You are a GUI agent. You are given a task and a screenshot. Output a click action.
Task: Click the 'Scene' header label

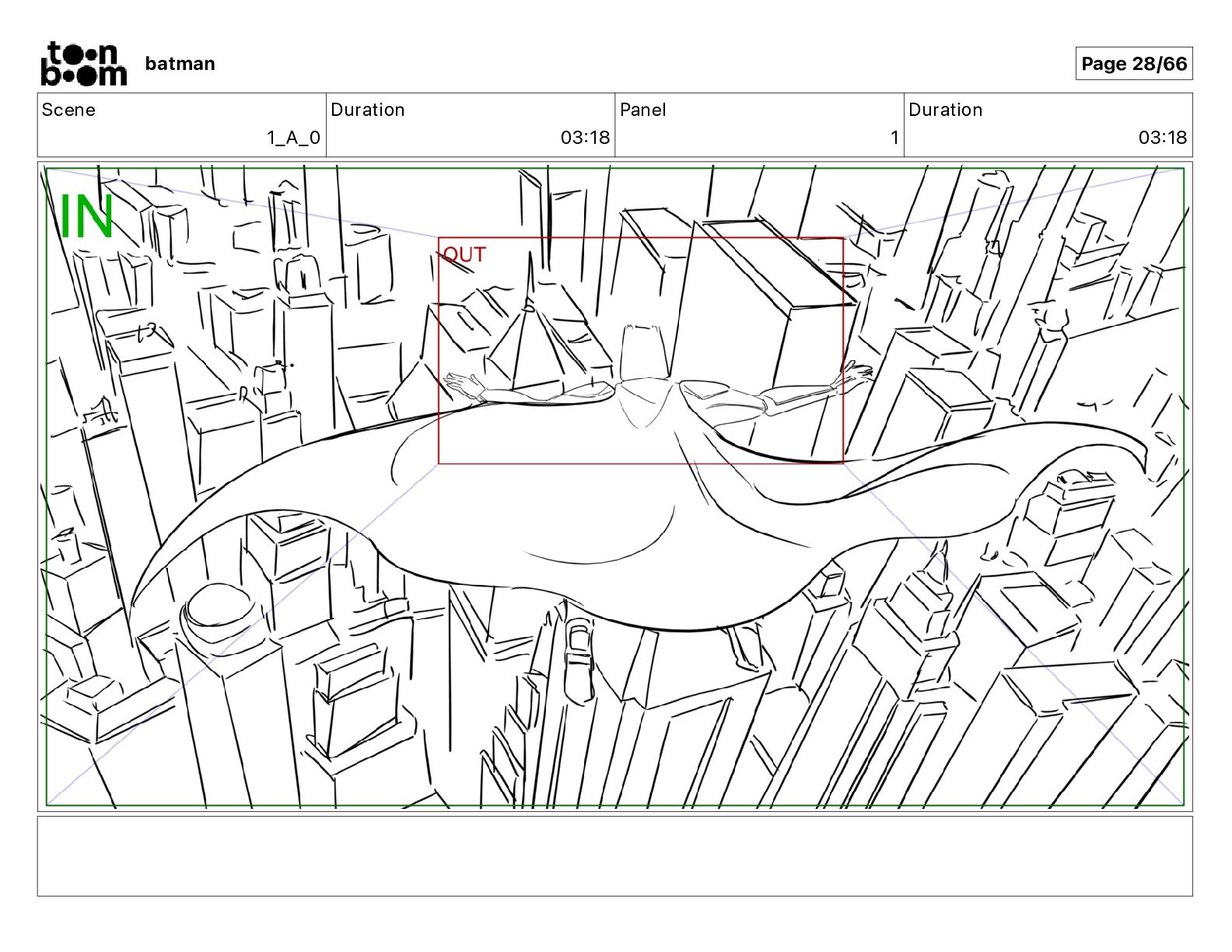click(x=68, y=110)
